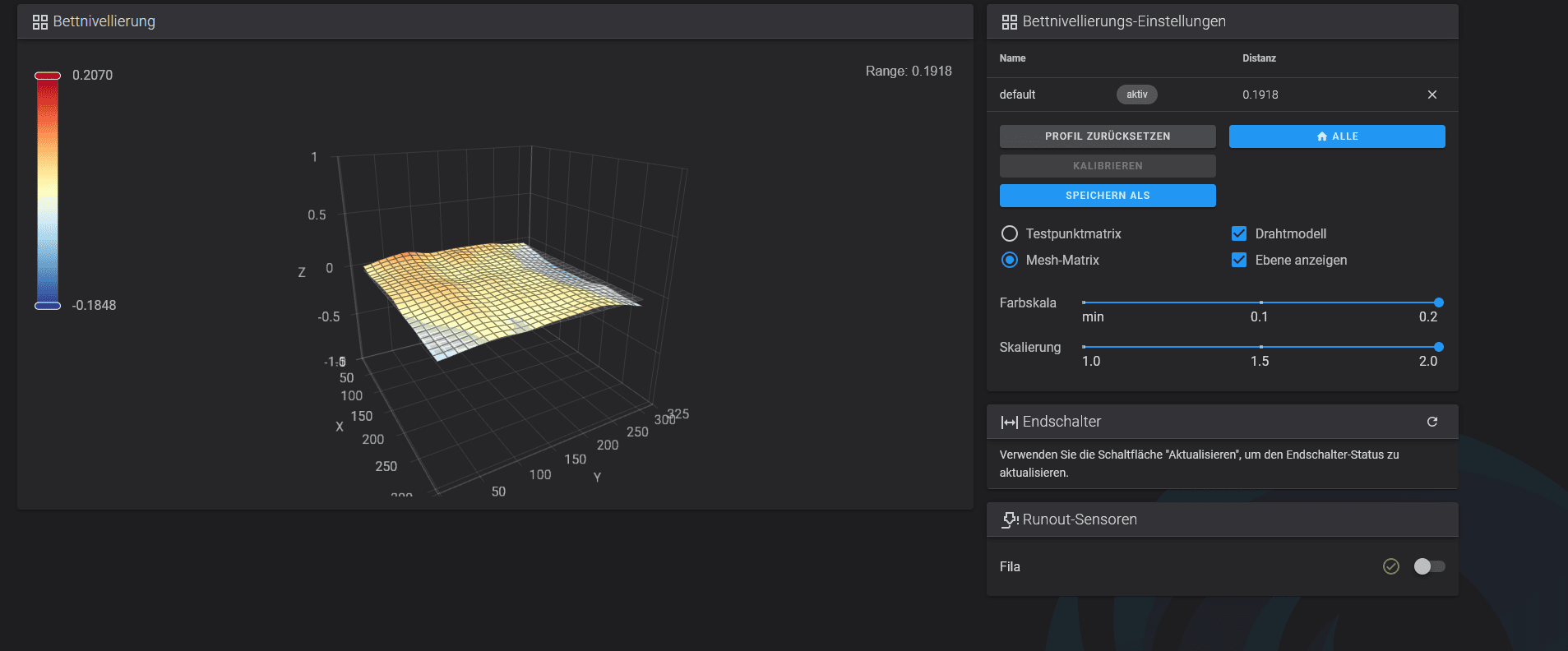Click the home icon in ALLE button
The height and width of the screenshot is (651, 1568).
[1321, 136]
